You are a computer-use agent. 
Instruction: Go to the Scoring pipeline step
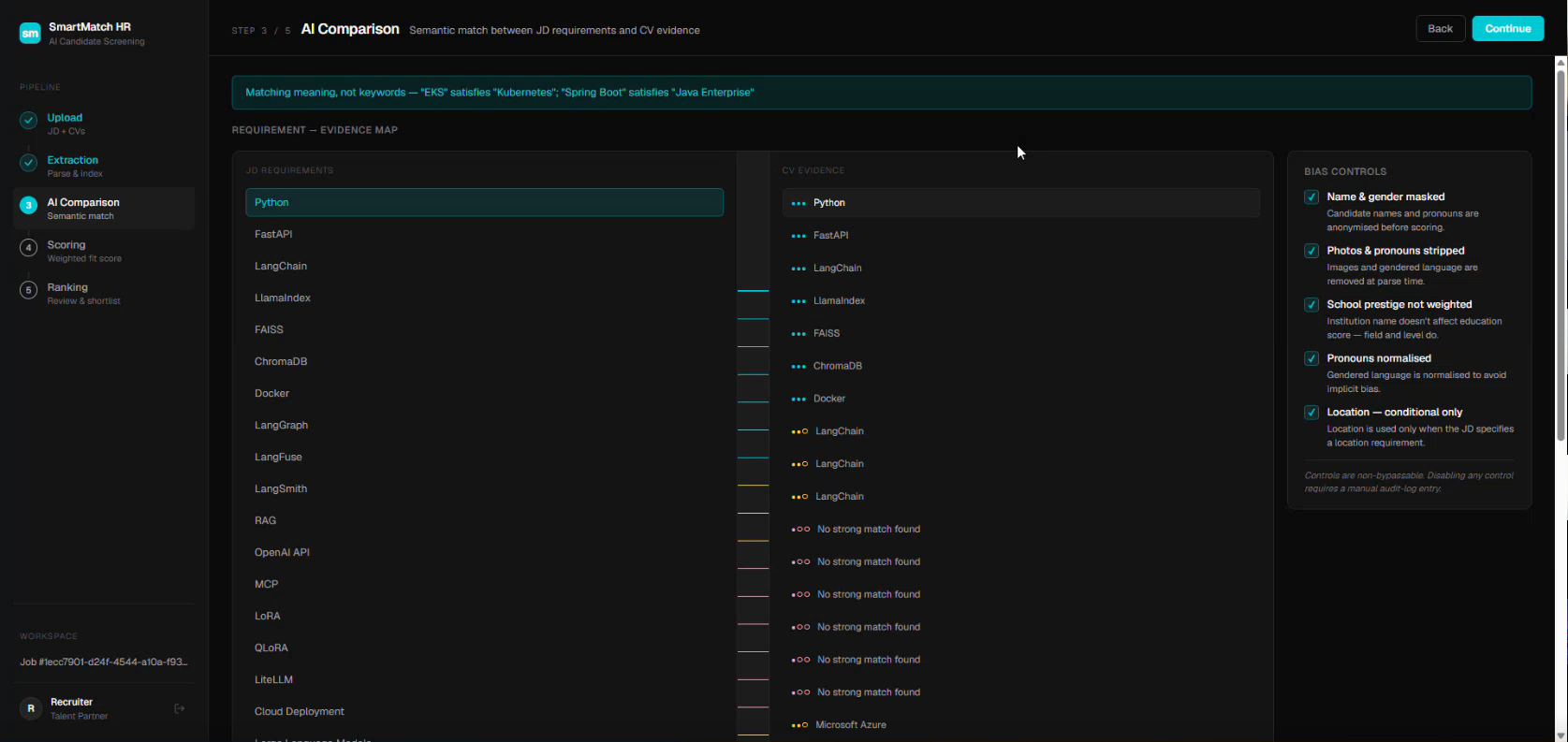(x=104, y=251)
